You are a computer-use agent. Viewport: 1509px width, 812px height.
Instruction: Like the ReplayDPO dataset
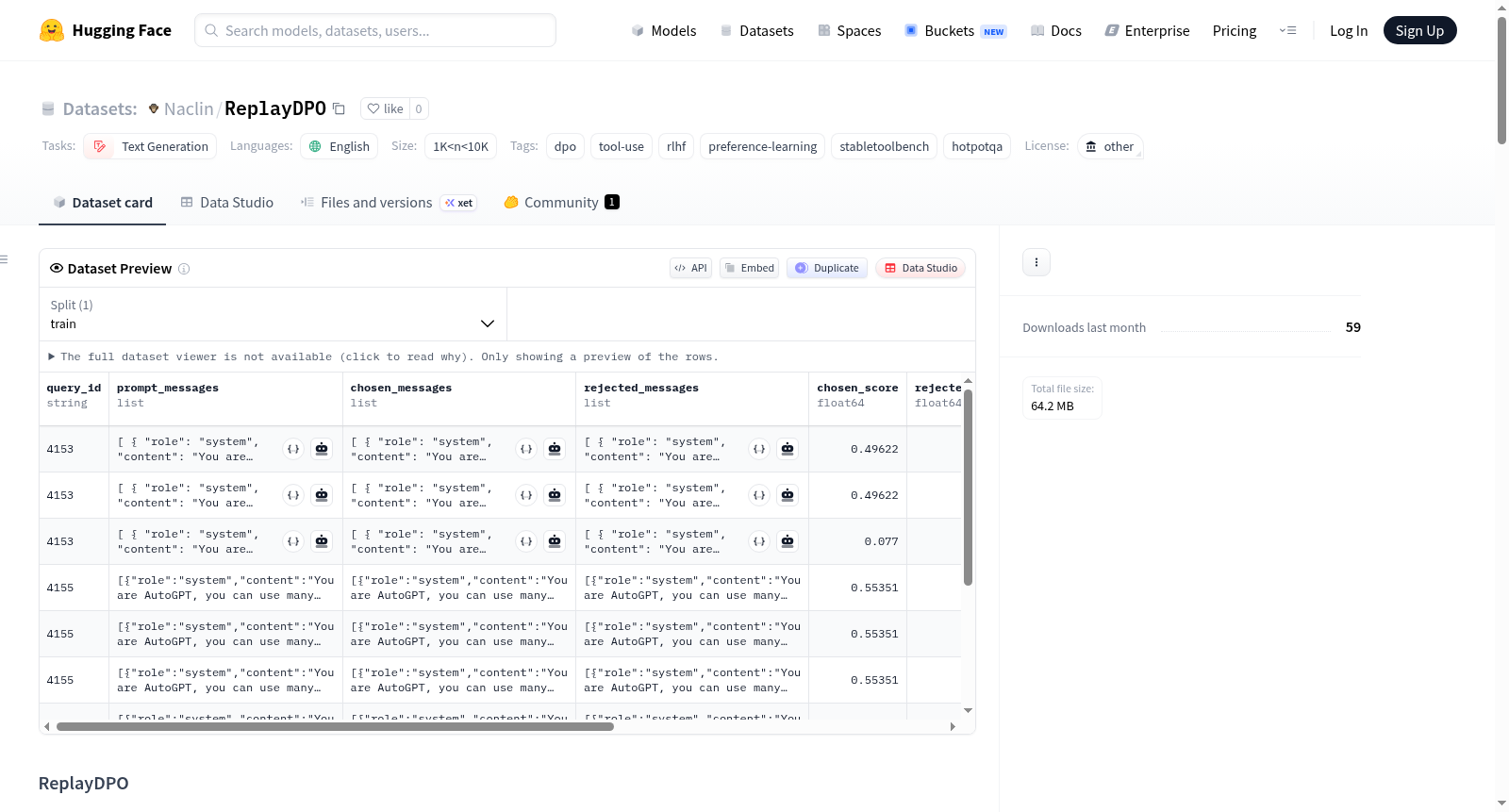click(386, 108)
